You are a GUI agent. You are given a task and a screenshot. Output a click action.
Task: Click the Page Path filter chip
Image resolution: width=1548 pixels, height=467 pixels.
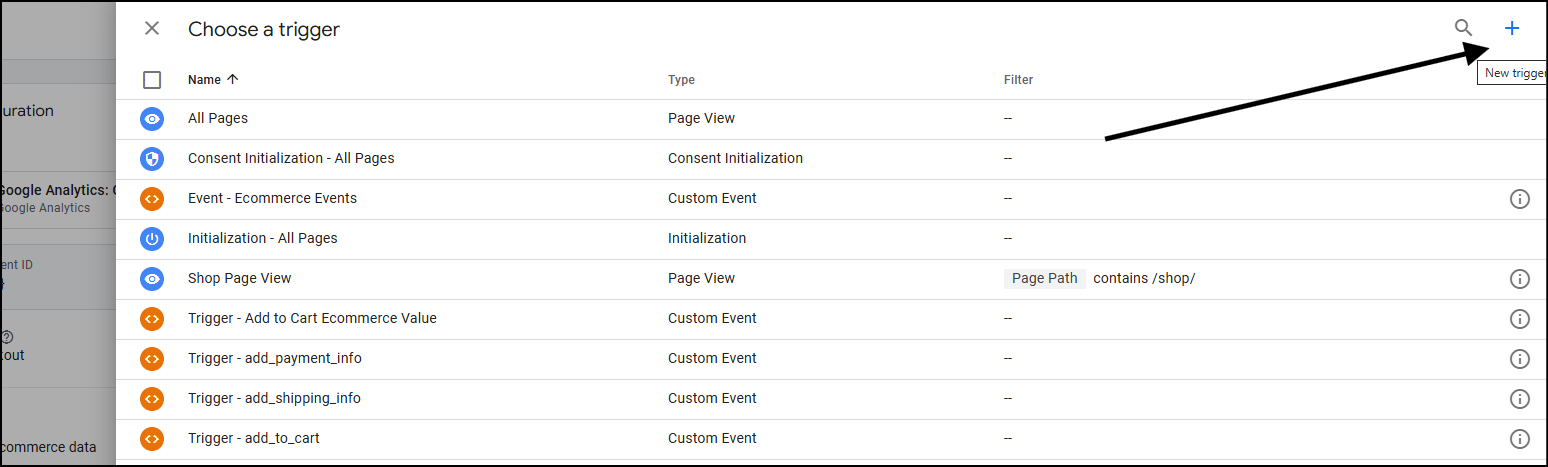pos(1044,279)
